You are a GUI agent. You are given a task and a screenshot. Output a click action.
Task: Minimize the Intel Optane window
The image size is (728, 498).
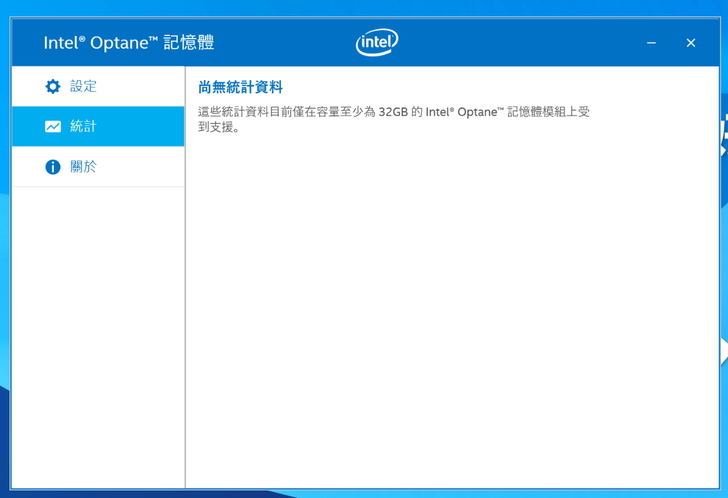(651, 43)
